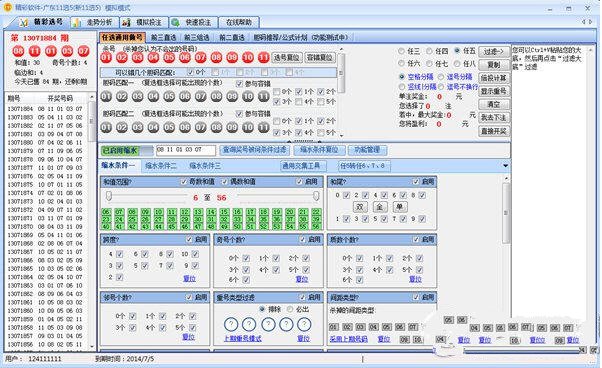This screenshot has width=602, height=368.
Task: Click history list scroll-down arrow
Action: click(91, 346)
